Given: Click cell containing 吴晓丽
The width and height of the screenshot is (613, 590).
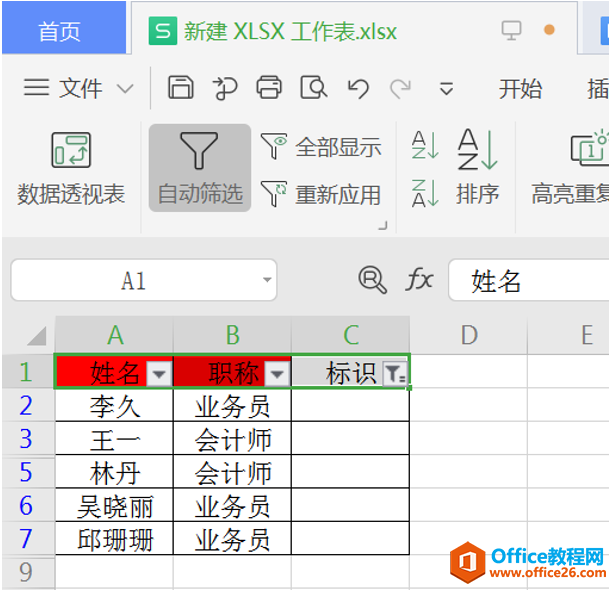Looking at the screenshot, I should coord(114,505).
